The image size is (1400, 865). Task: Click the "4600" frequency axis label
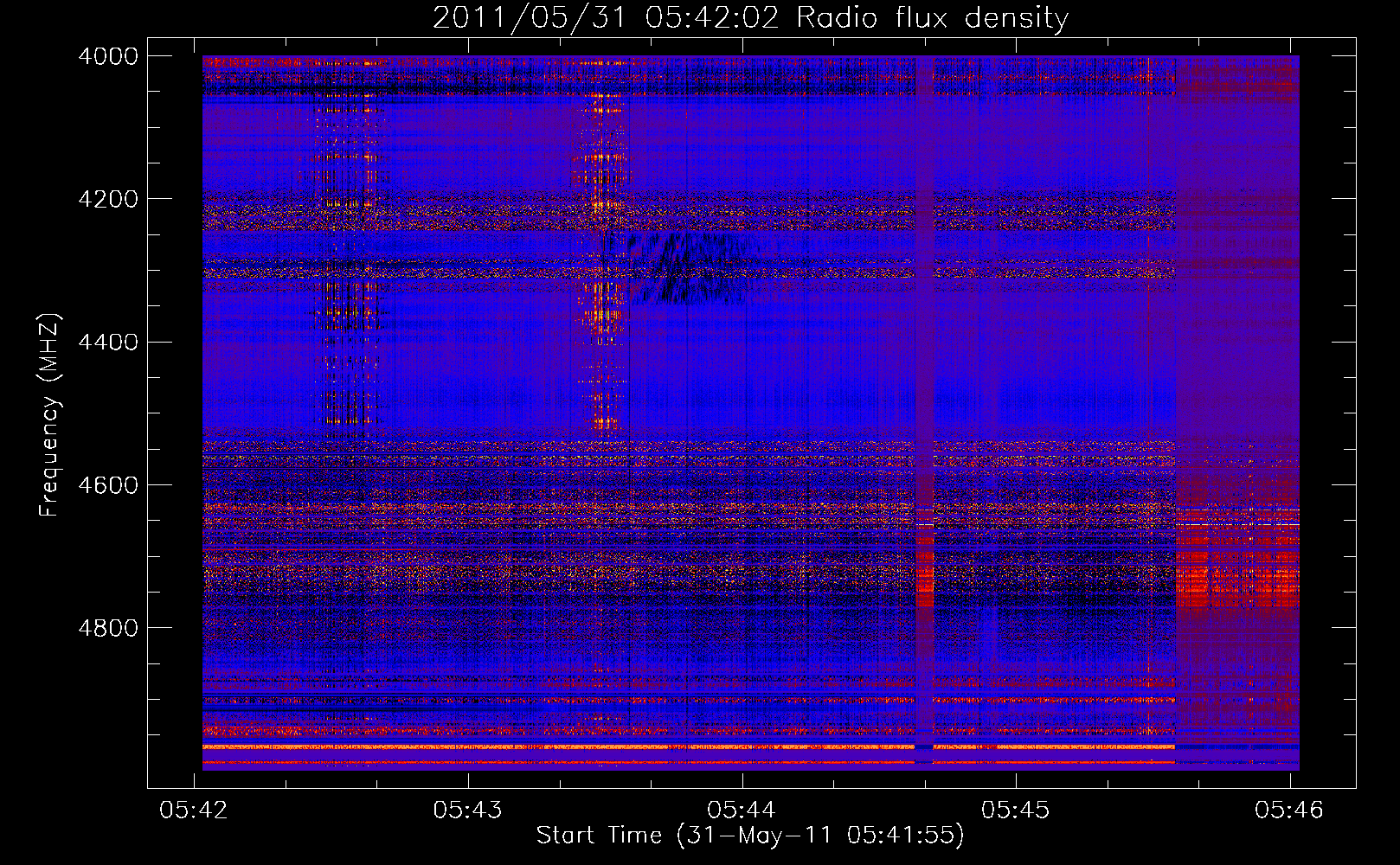point(107,484)
